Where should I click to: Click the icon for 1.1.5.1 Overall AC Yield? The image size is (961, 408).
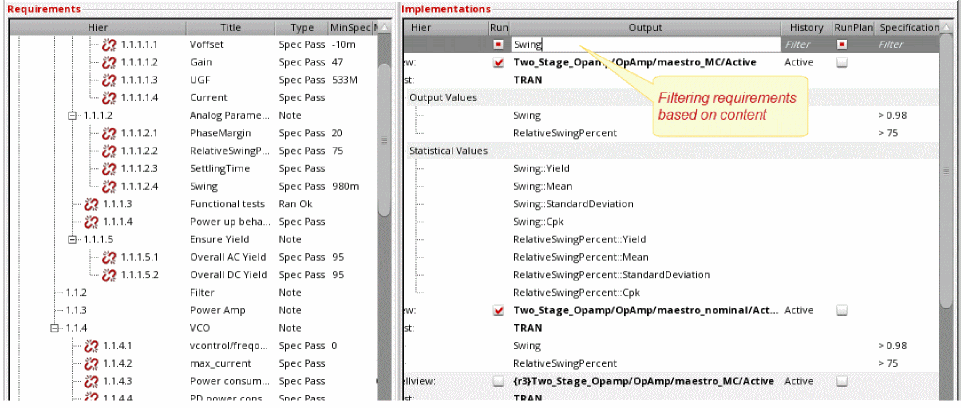(109, 257)
